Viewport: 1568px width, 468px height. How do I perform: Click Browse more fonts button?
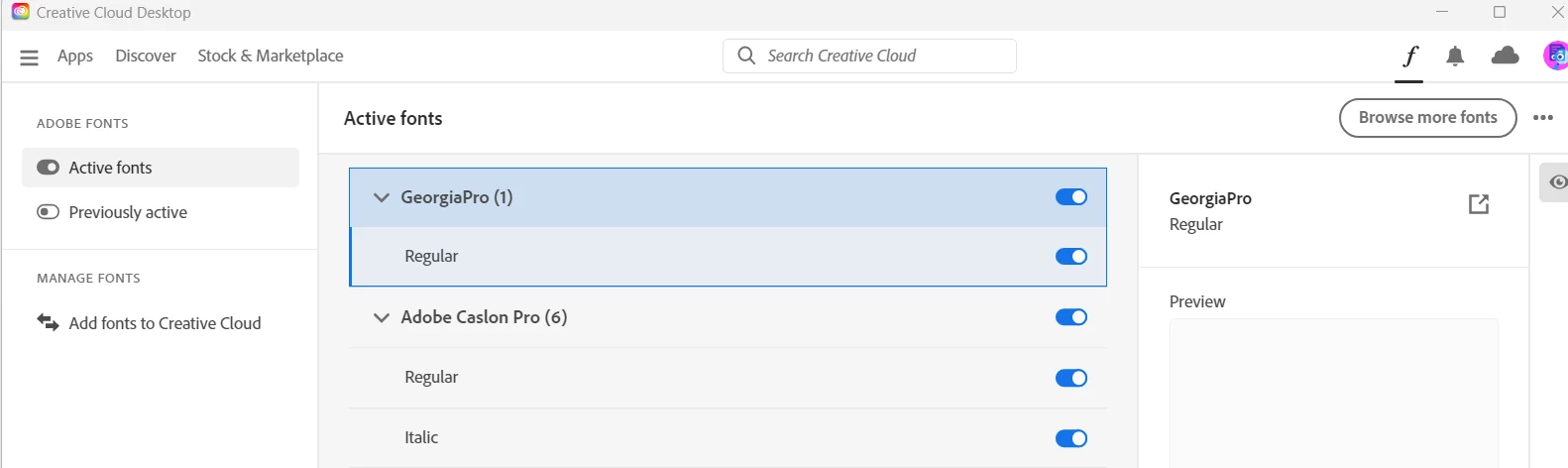1427,118
